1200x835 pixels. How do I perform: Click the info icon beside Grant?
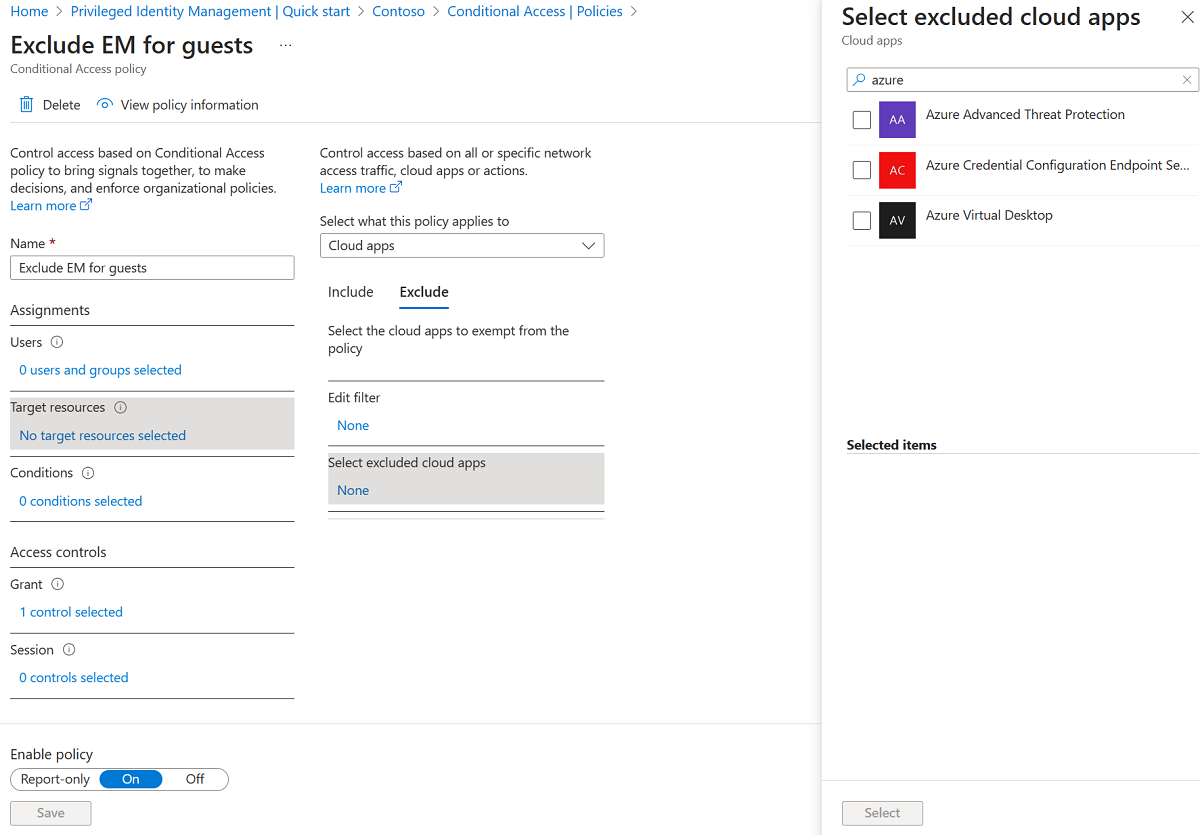58,584
